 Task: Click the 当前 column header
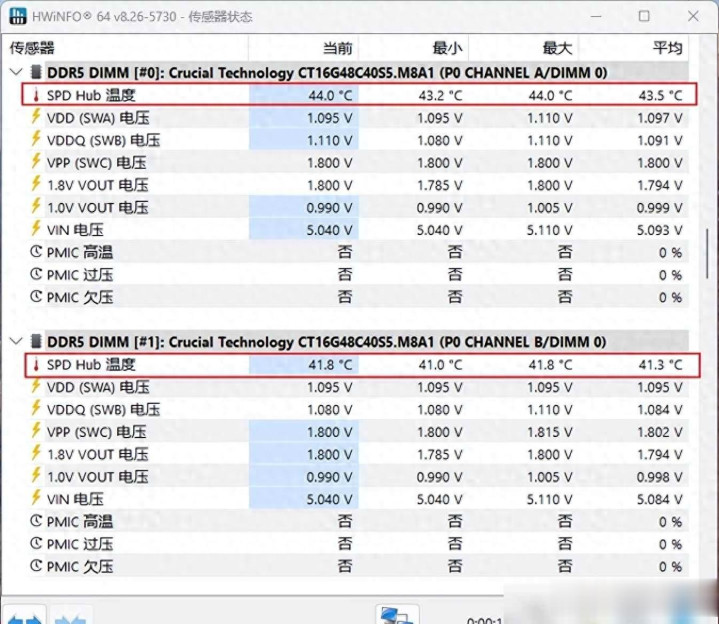point(304,48)
